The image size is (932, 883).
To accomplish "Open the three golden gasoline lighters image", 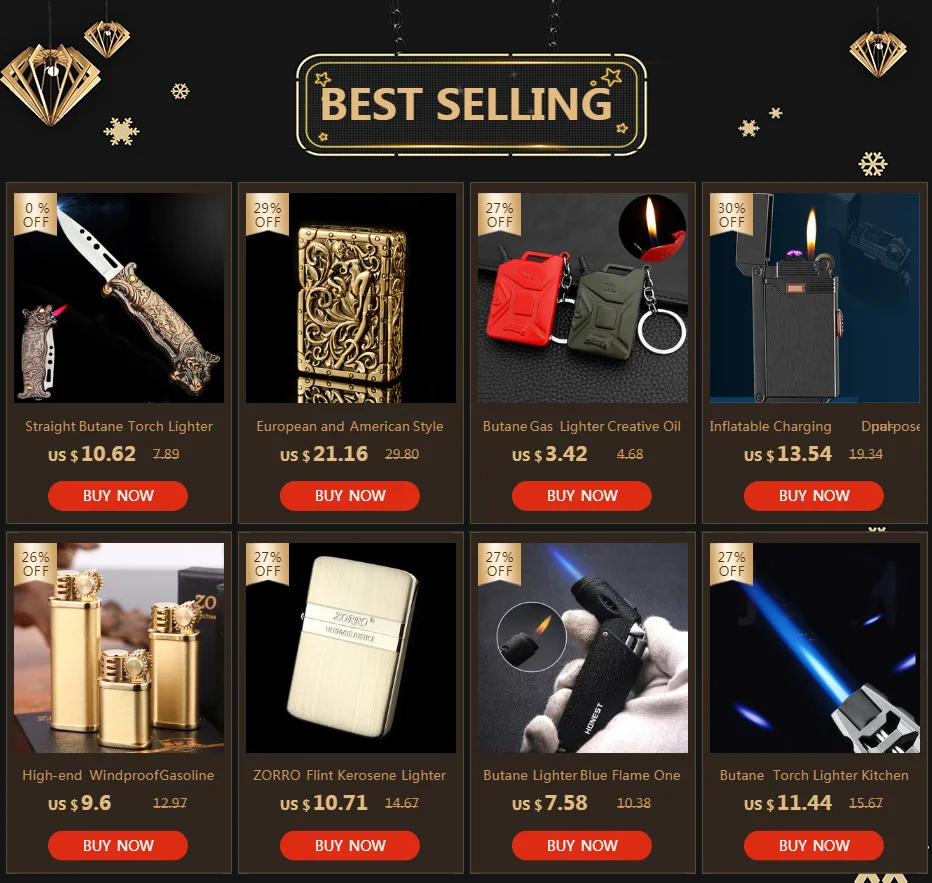I will [x=119, y=648].
